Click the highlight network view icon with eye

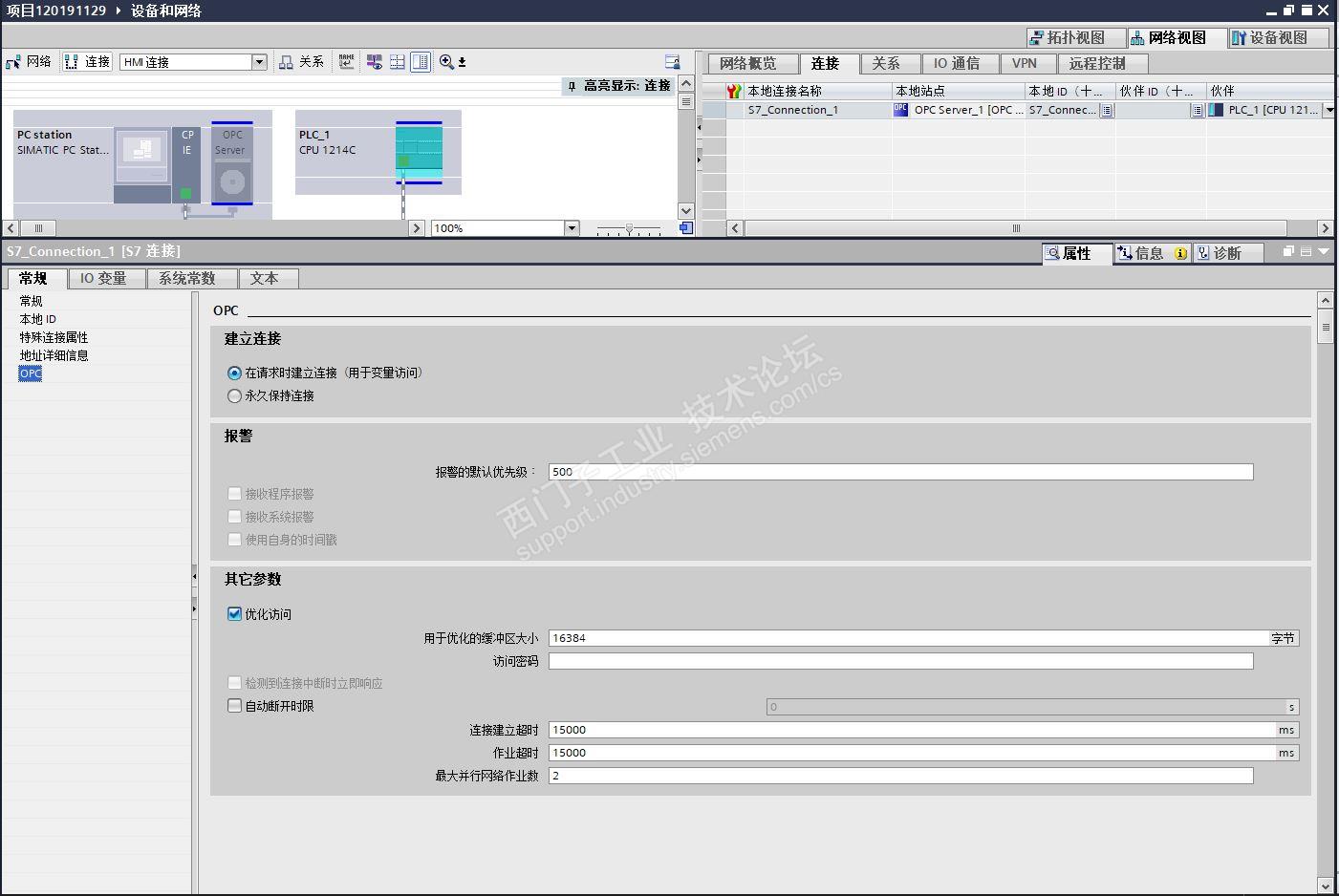point(374,62)
